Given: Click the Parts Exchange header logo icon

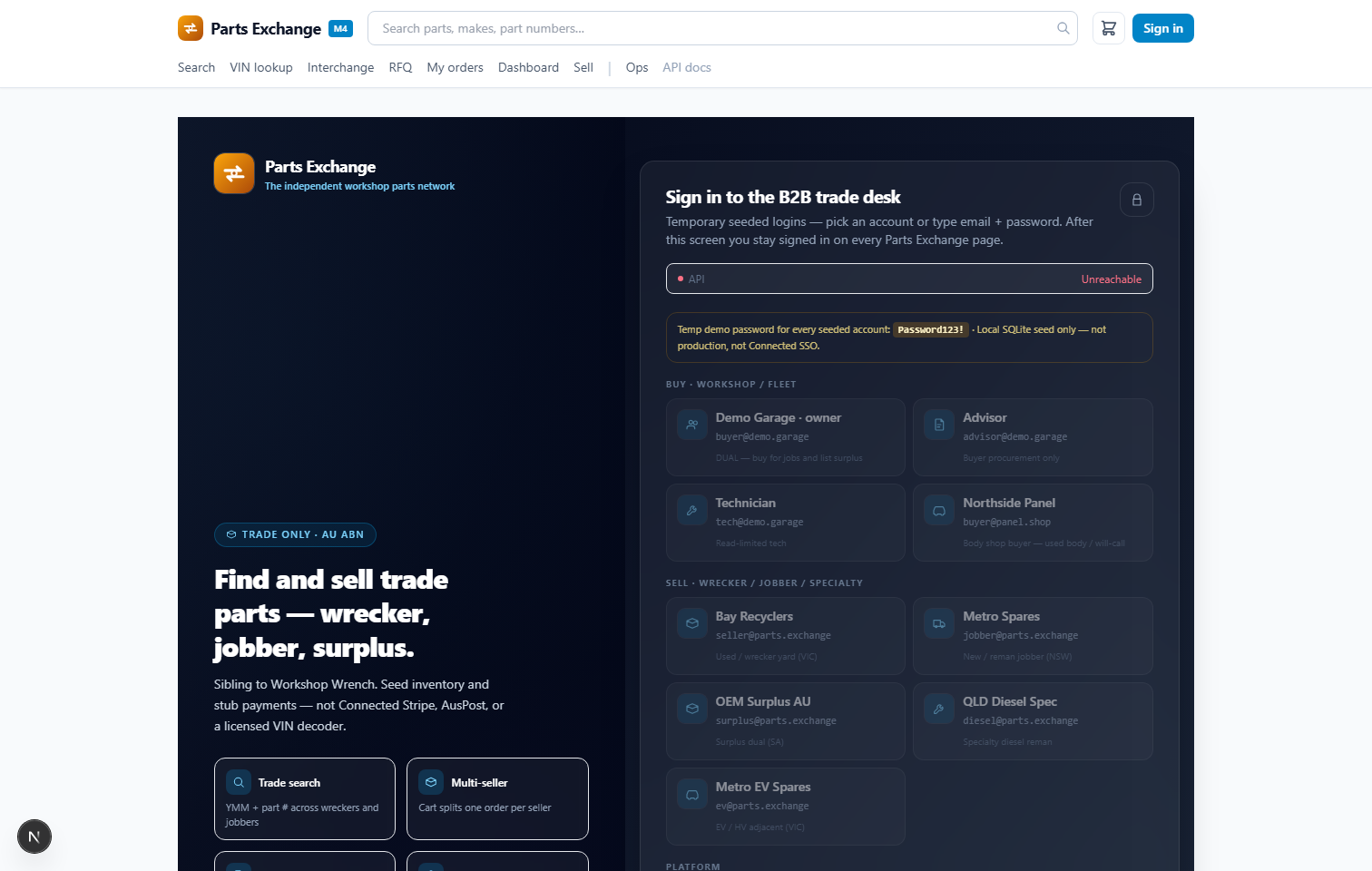Looking at the screenshot, I should tap(191, 28).
